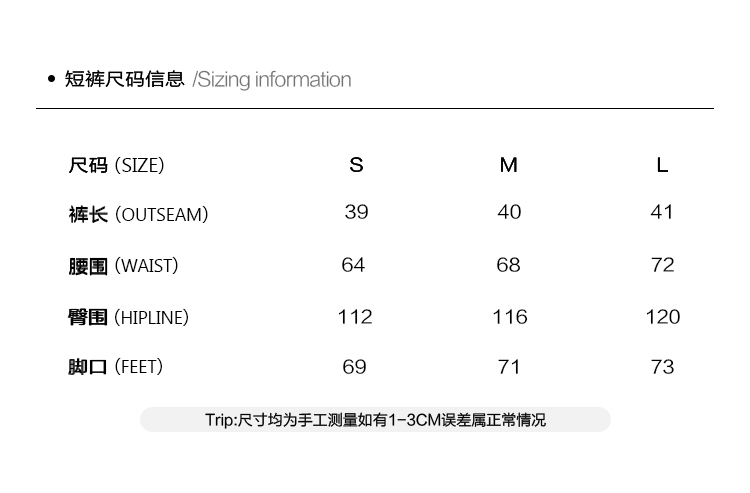Viewport: 750px width, 493px height.
Task: Click the S size column header
Action: pos(356,165)
